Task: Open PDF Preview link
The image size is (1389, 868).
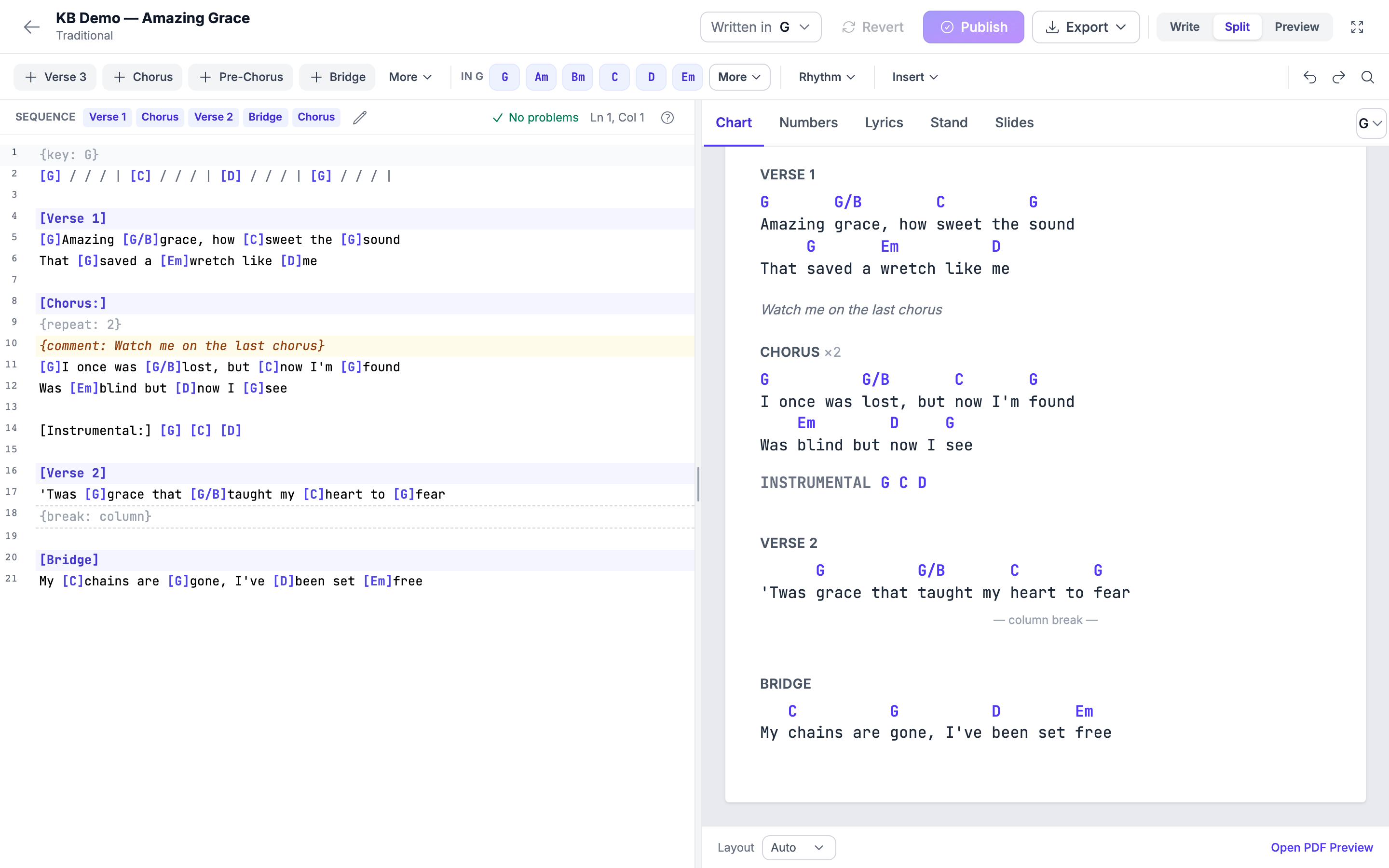Action: [1322, 847]
